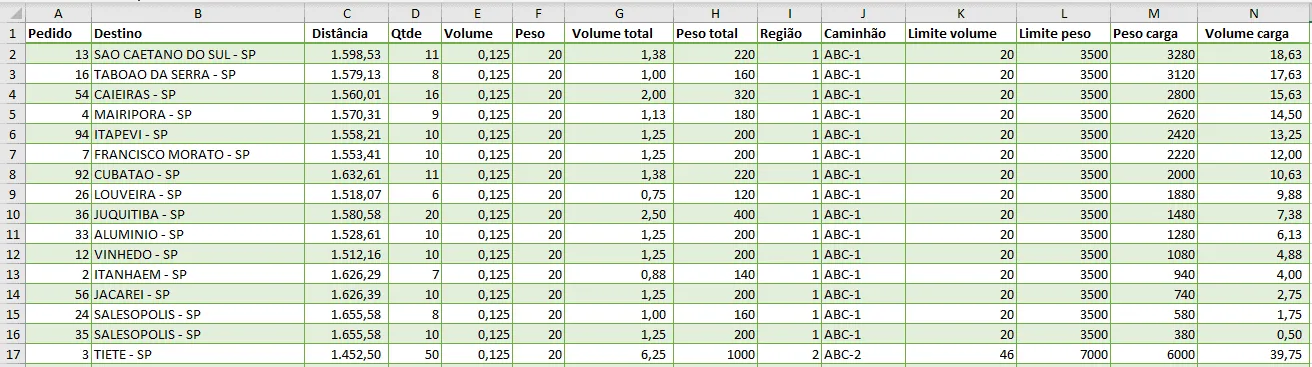Image resolution: width=1312 pixels, height=367 pixels.
Task: Select column J header
Action: click(862, 14)
